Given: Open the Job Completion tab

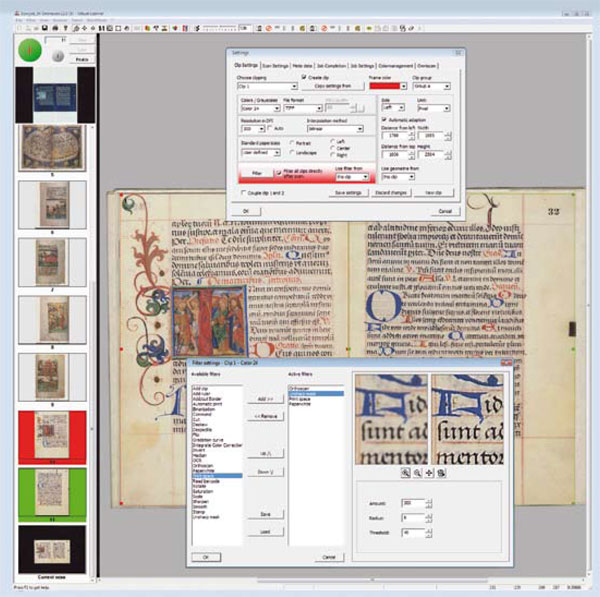Looking at the screenshot, I should (x=331, y=66).
